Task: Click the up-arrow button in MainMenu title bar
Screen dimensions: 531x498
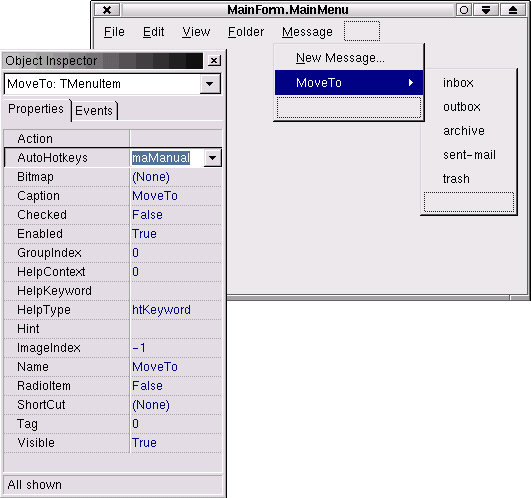Action: point(513,10)
